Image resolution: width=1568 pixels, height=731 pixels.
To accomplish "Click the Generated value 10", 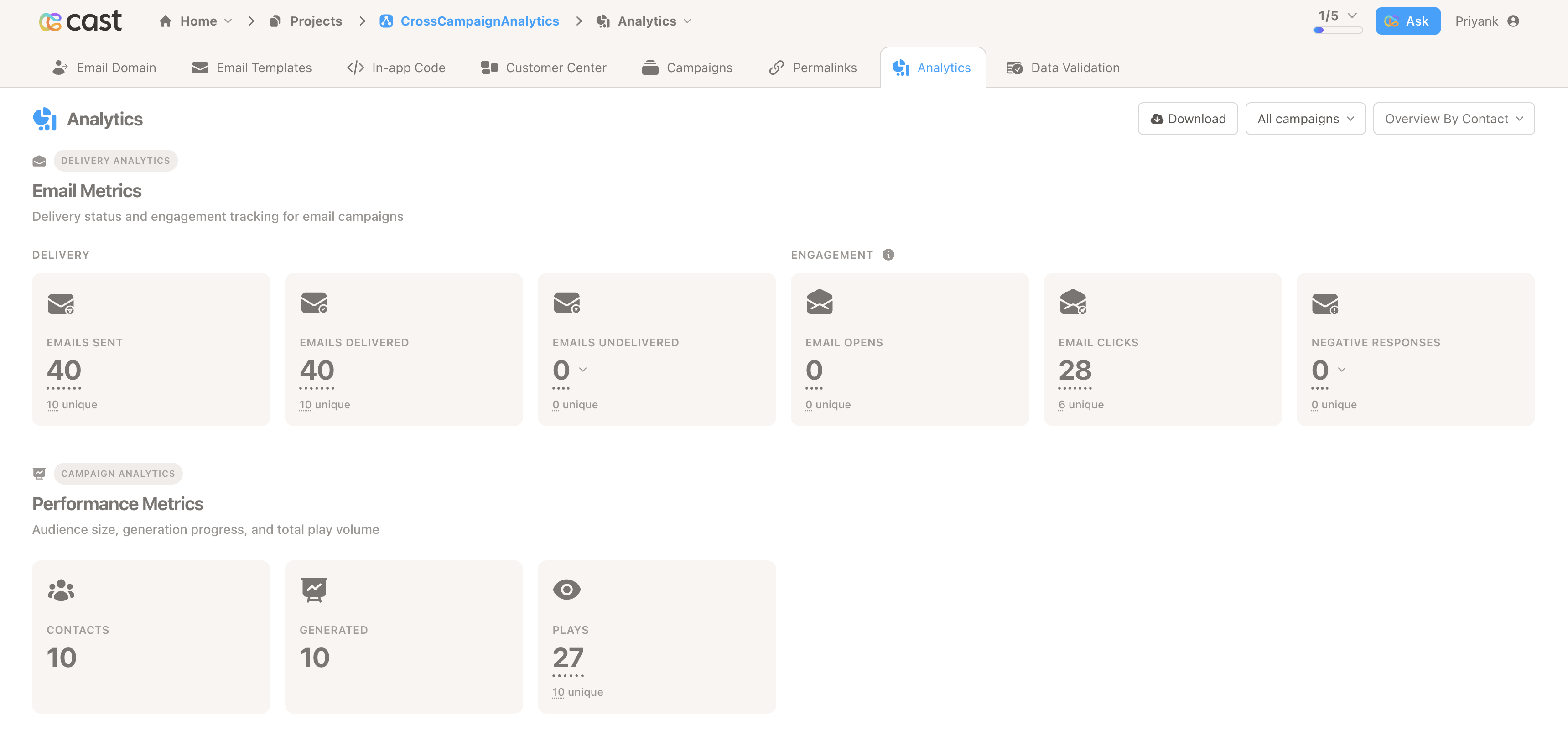I will point(315,658).
